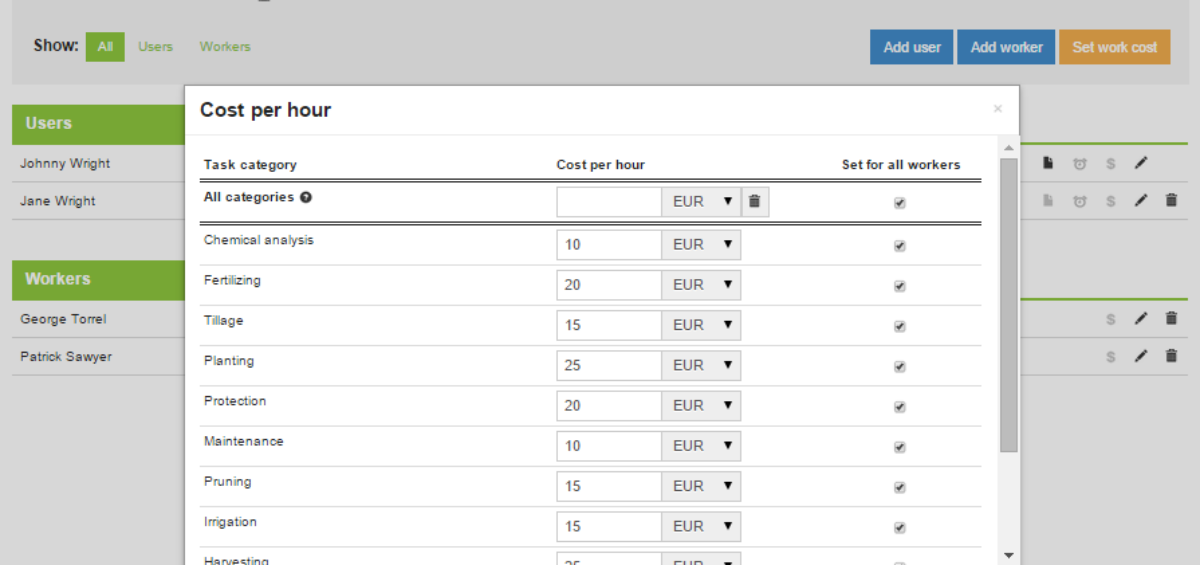1200x565 pixels.
Task: Show only Users filter
Action: [x=155, y=47]
